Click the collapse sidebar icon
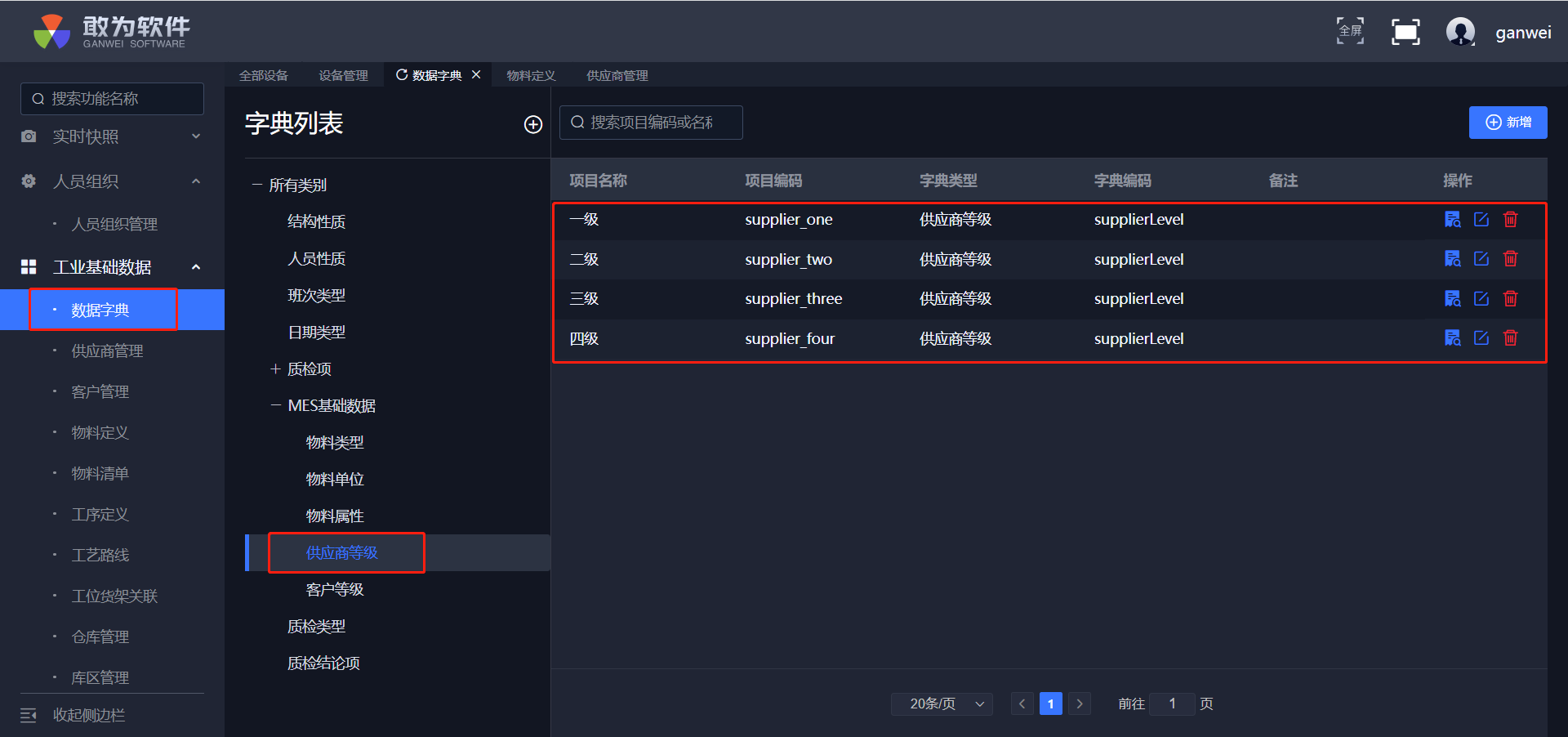This screenshot has width=1568, height=737. (x=29, y=716)
